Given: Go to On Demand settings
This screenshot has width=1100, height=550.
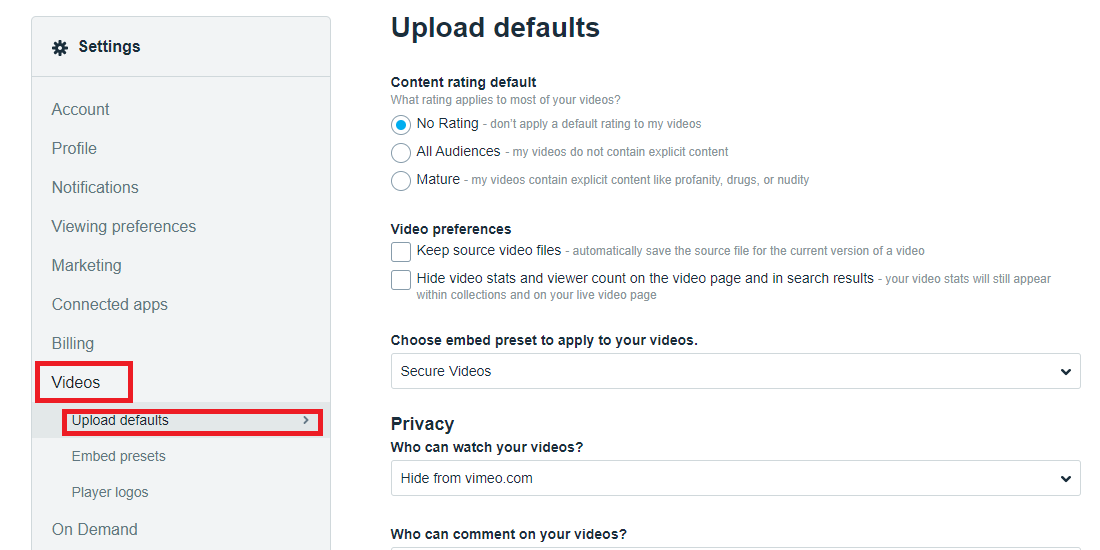Looking at the screenshot, I should tap(95, 530).
